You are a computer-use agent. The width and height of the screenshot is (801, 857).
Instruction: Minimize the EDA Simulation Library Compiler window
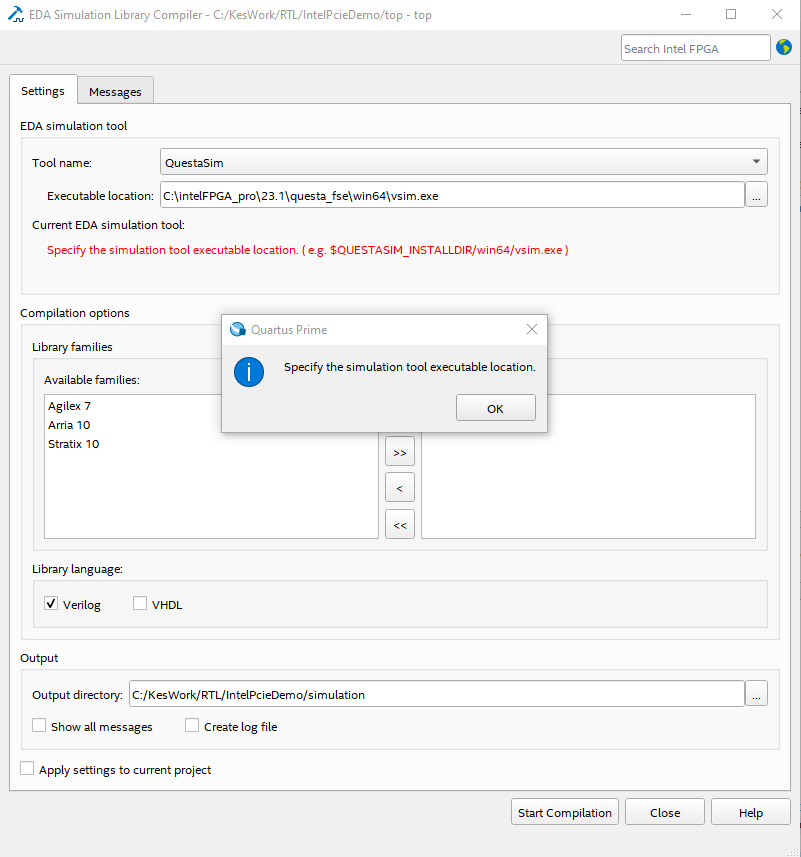(x=686, y=14)
